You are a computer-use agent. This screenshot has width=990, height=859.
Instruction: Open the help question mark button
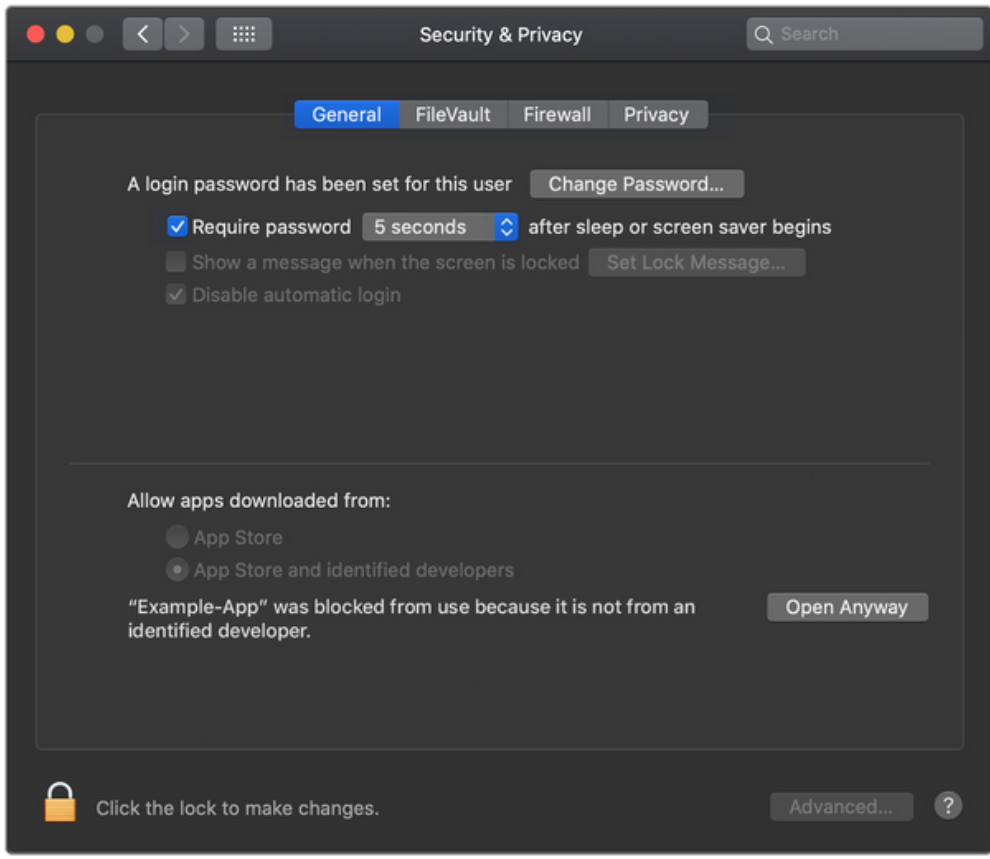coord(948,806)
